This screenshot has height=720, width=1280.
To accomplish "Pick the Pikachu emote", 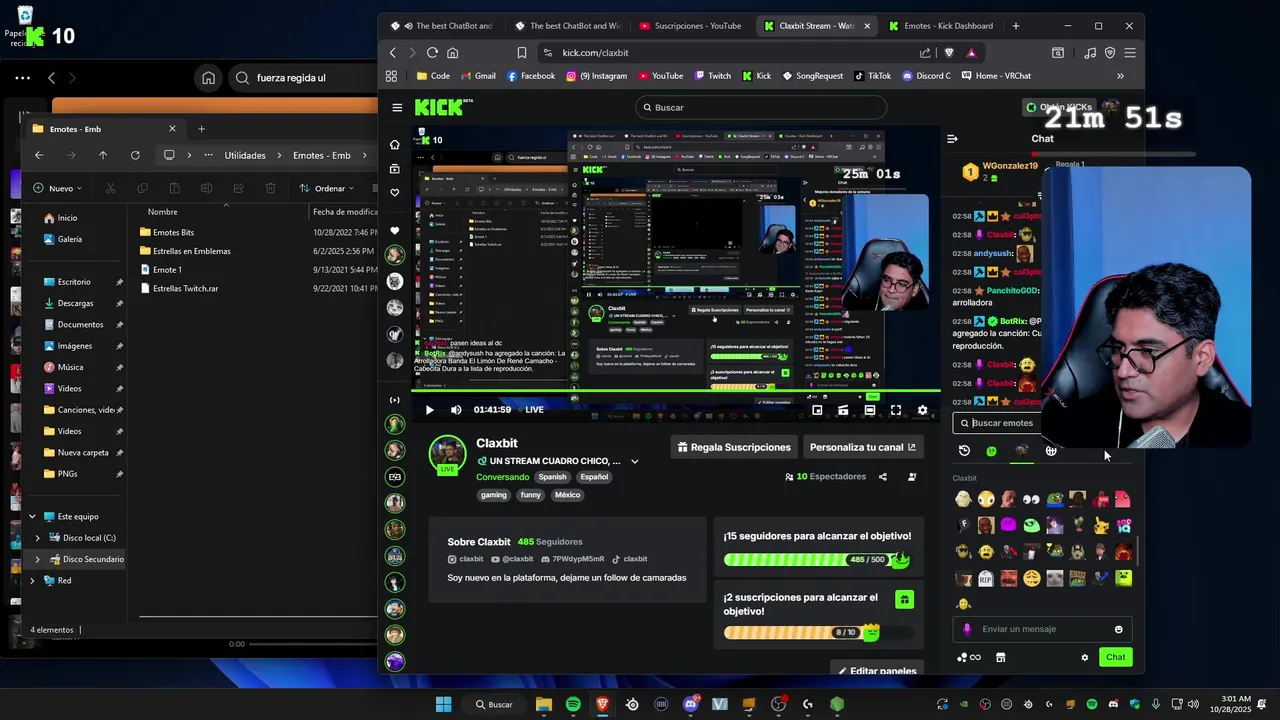I will [1101, 525].
